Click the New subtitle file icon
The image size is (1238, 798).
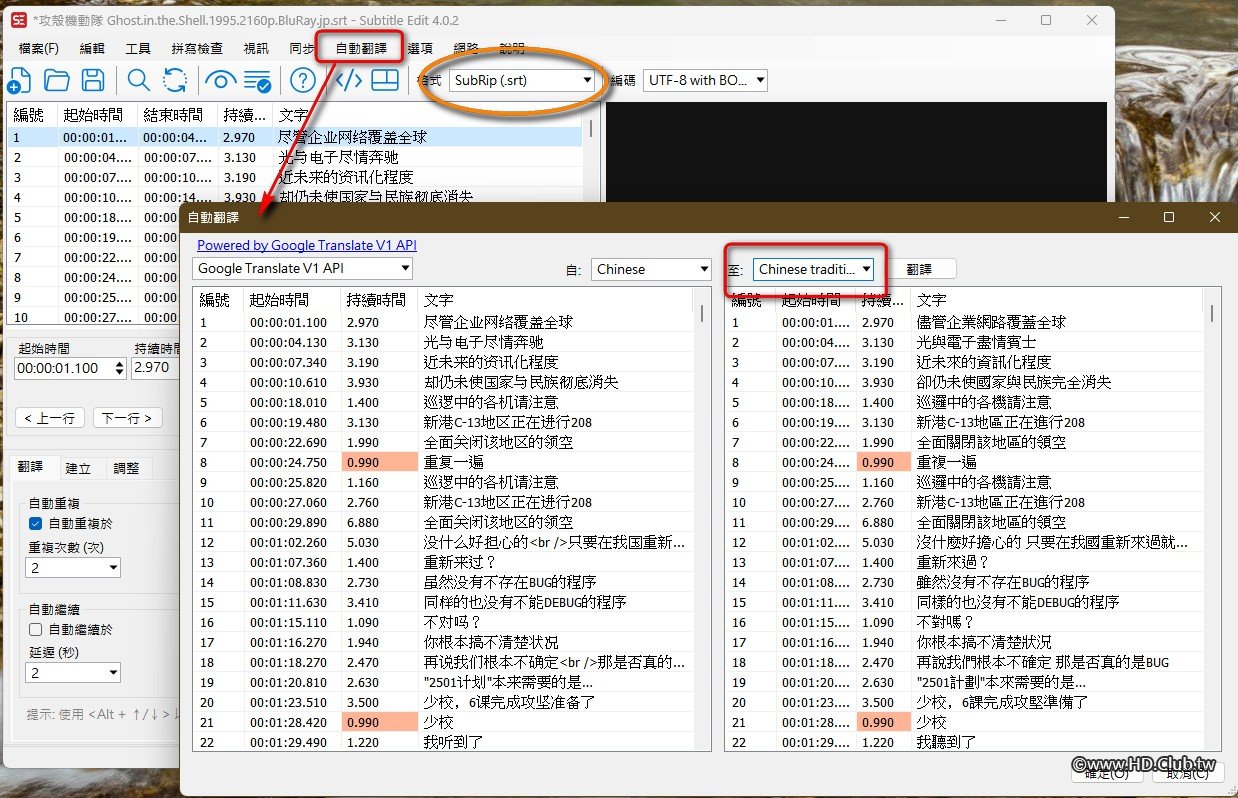(19, 81)
